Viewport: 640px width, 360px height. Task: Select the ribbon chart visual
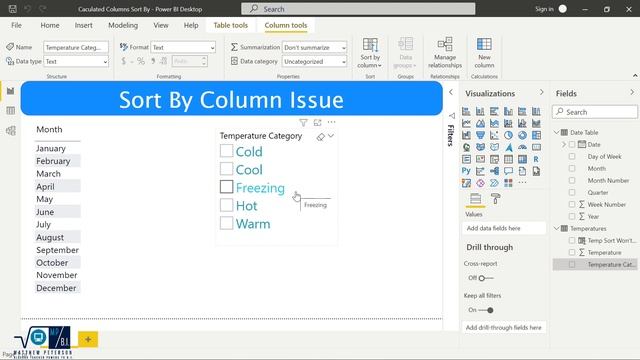[x=536, y=123]
